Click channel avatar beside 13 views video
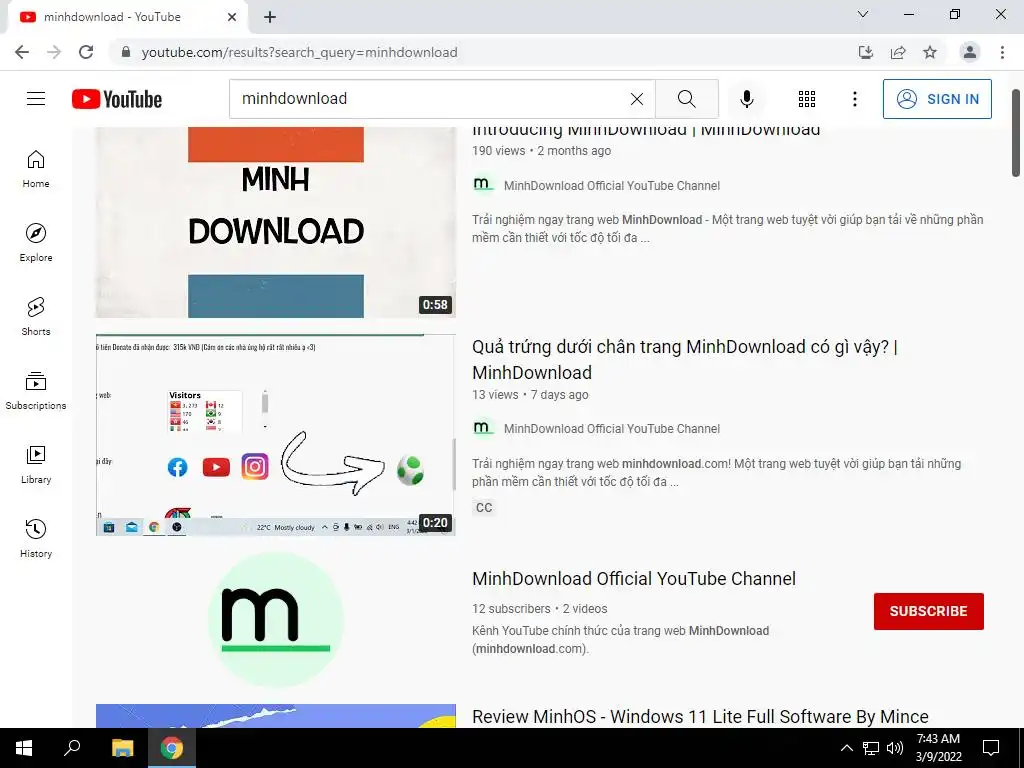This screenshot has width=1024, height=768. point(483,428)
